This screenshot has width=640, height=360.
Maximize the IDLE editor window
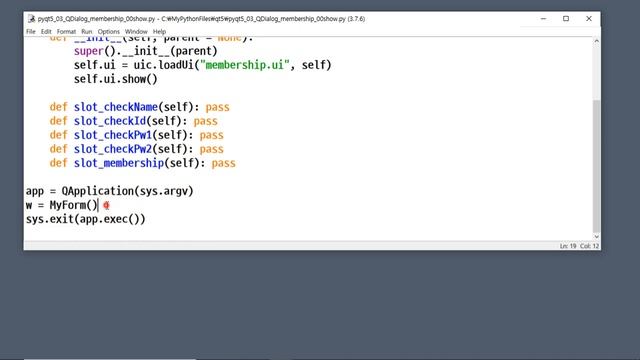pyautogui.click(x=566, y=19)
